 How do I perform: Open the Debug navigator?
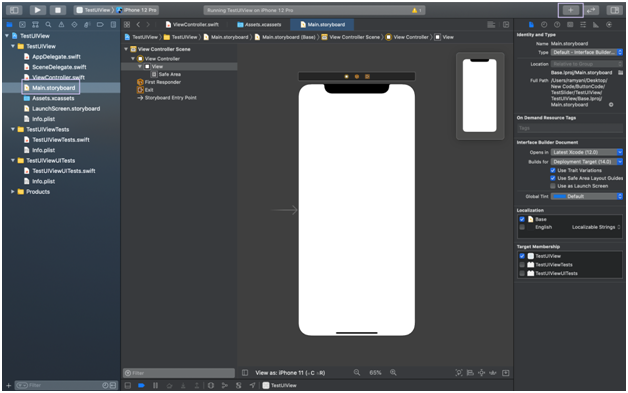pyautogui.click(x=87, y=25)
